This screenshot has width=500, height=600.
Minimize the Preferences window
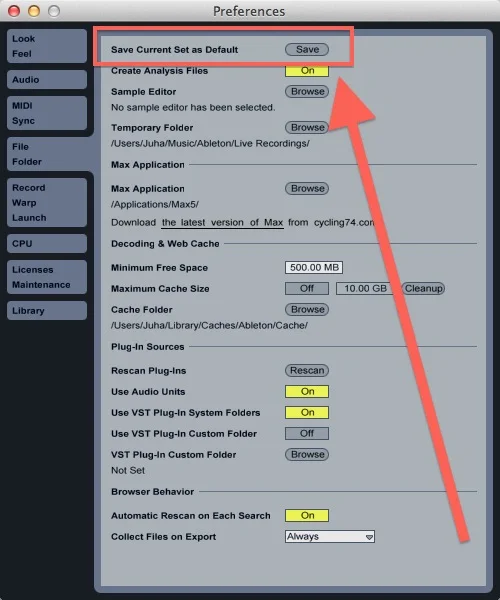34,11
